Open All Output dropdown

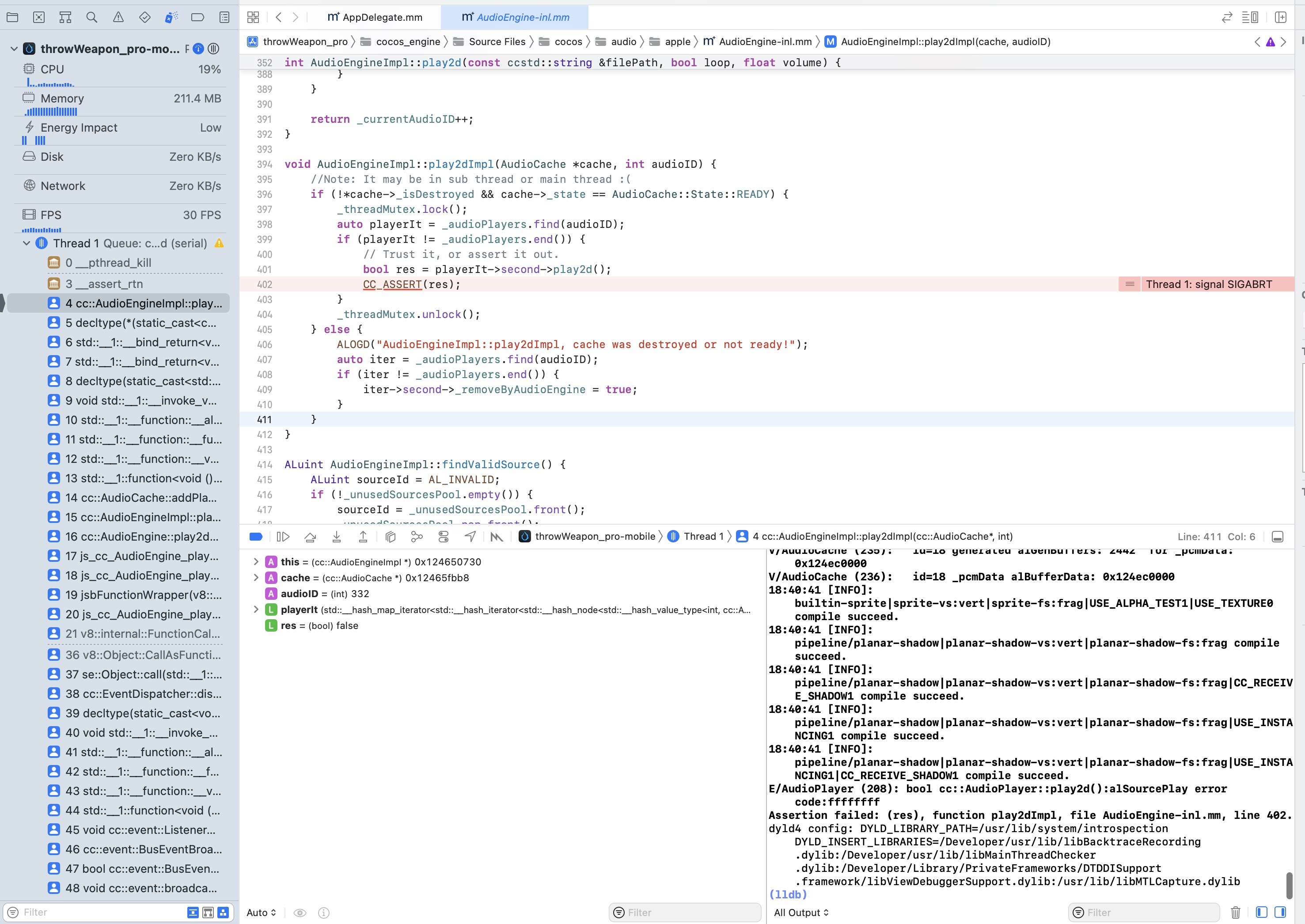801,913
